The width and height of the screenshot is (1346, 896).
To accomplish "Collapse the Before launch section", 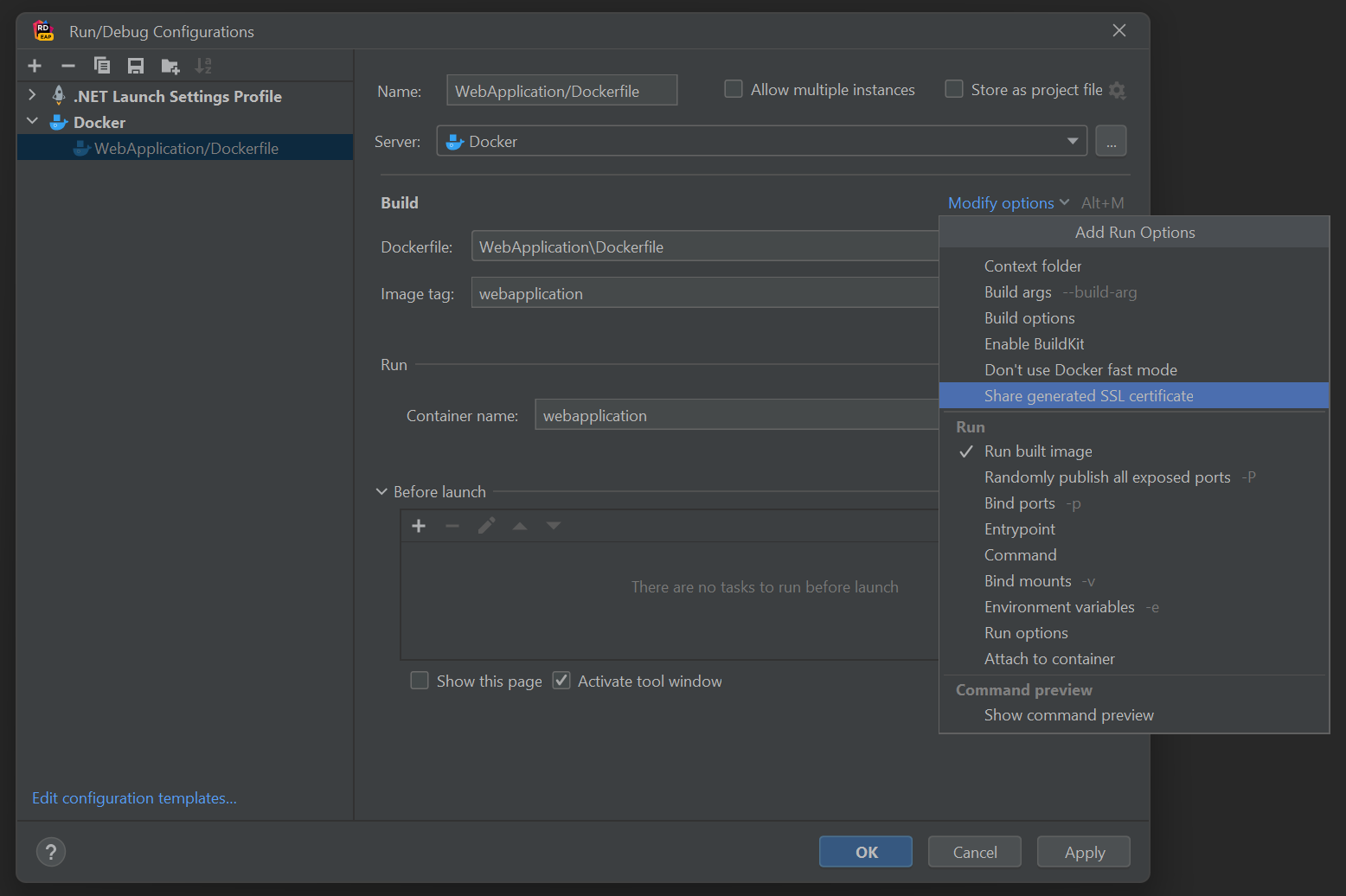I will (x=381, y=491).
